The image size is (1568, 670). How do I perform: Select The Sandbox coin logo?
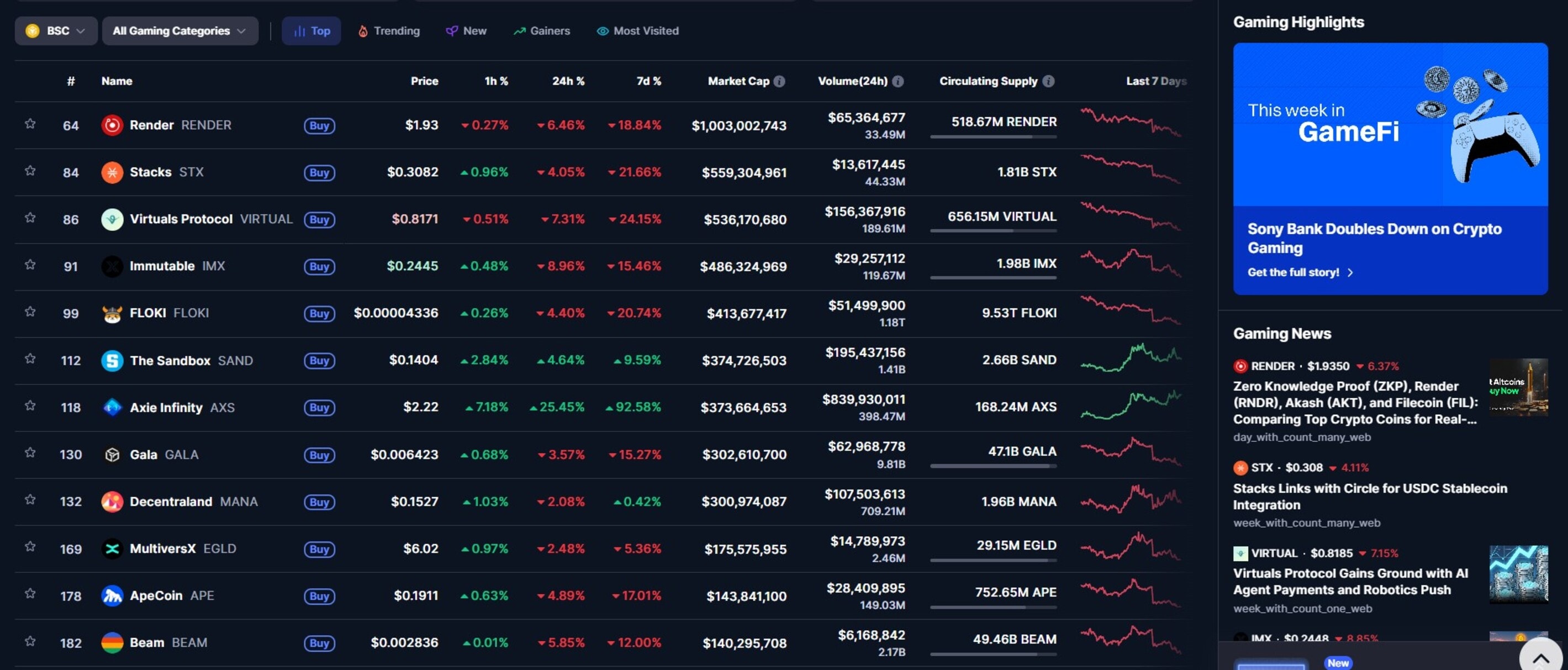tap(112, 360)
